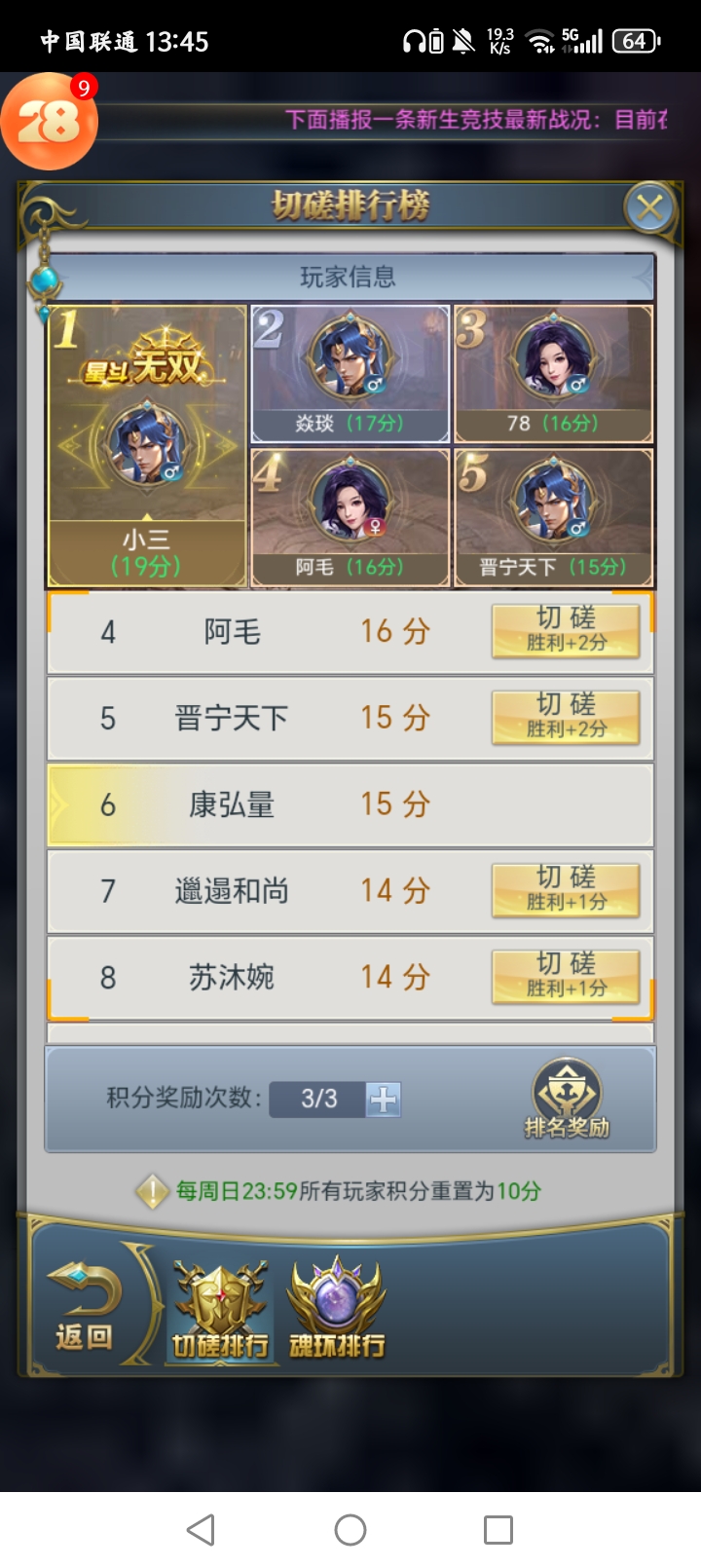The width and height of the screenshot is (701, 1568).
Task: Challenge 阿毛 with the 切磋 button
Action: (566, 630)
